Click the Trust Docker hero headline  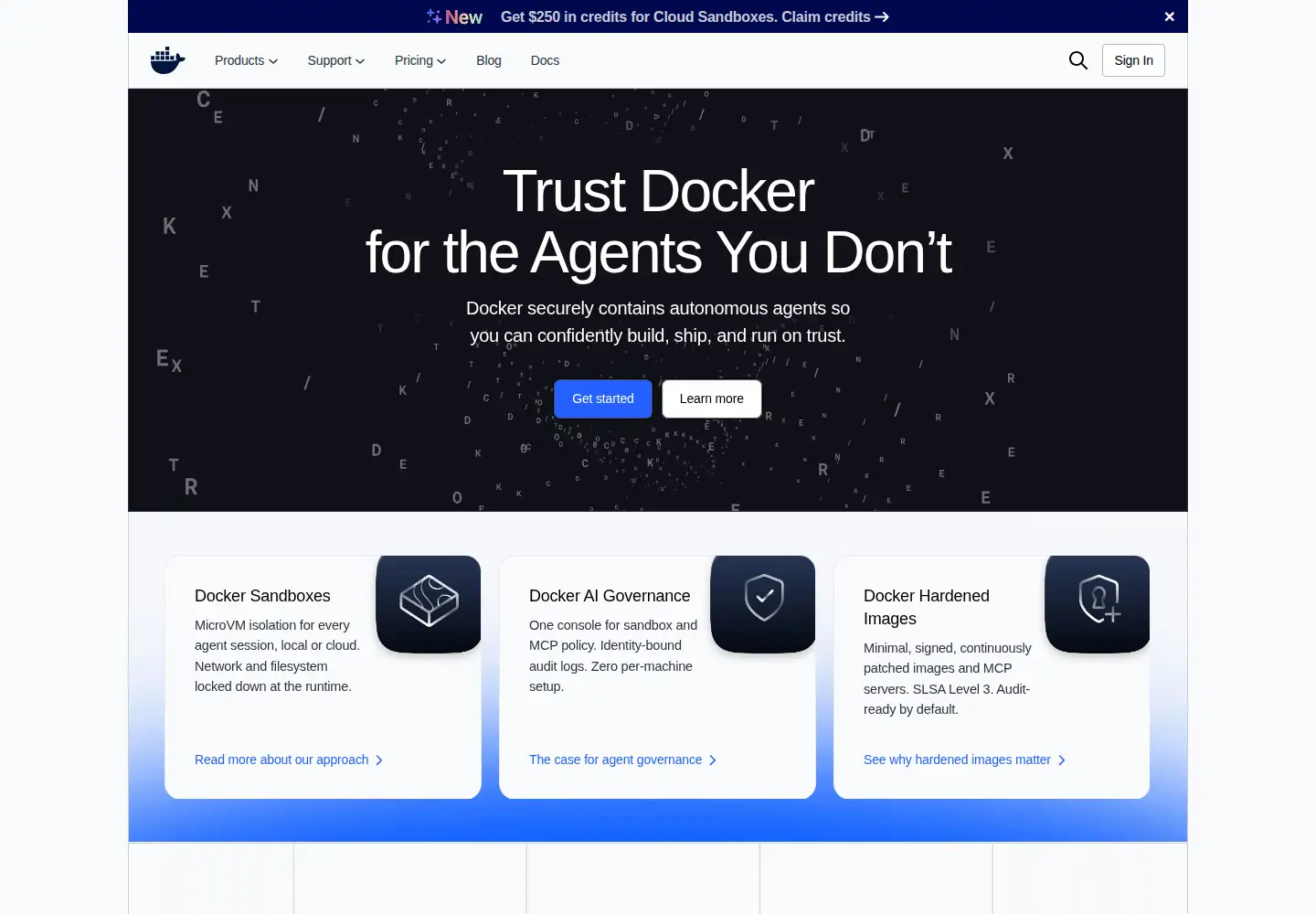coord(658,221)
